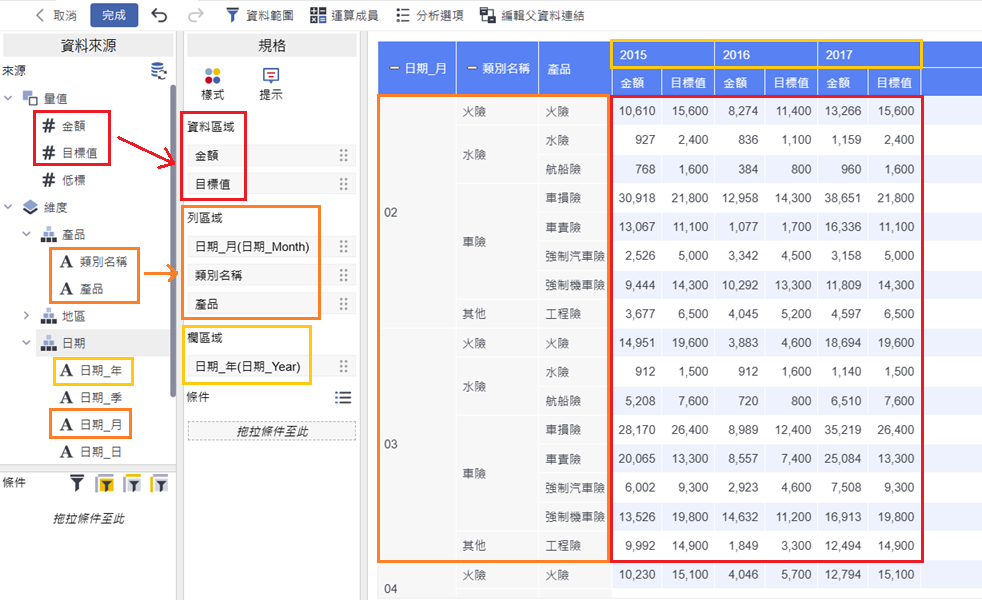Click the drag handle of 金額 in 資料區域

coord(343,155)
